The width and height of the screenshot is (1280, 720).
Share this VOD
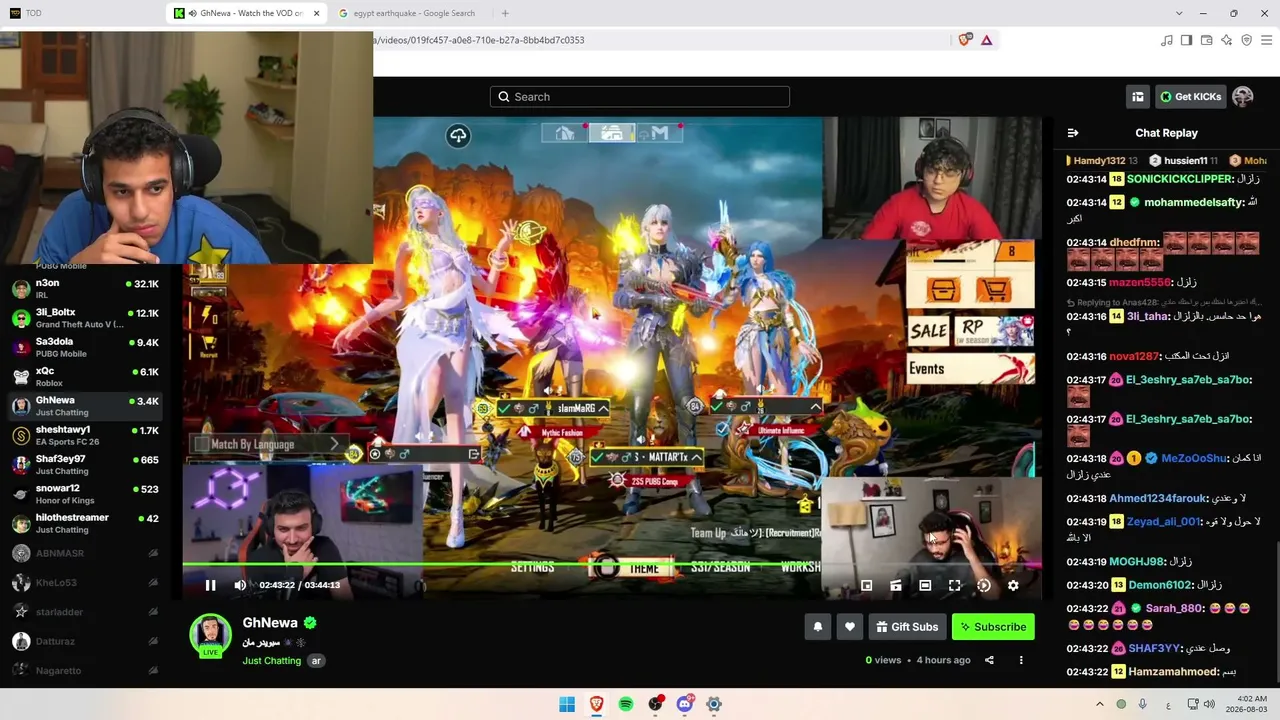(989, 660)
